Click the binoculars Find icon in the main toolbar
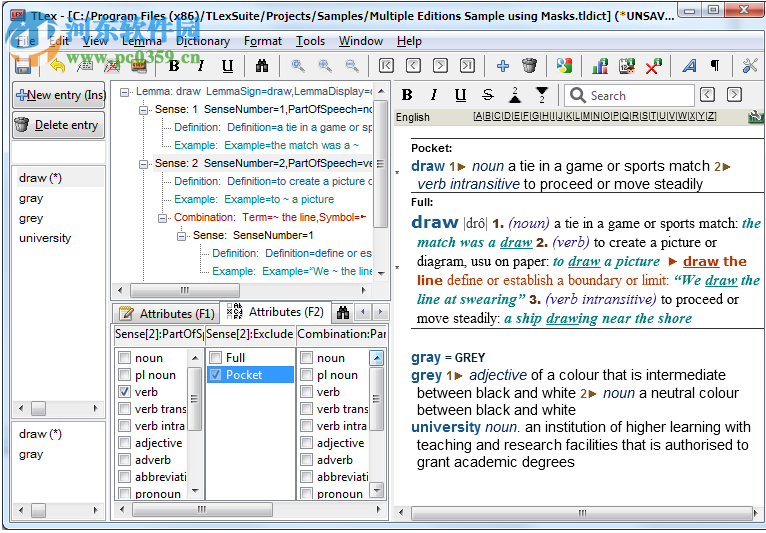 262,66
